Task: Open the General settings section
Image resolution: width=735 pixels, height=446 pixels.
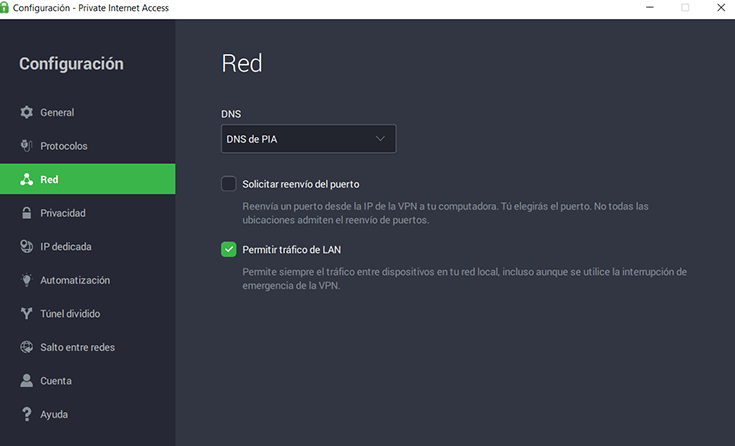Action: click(x=88, y=112)
